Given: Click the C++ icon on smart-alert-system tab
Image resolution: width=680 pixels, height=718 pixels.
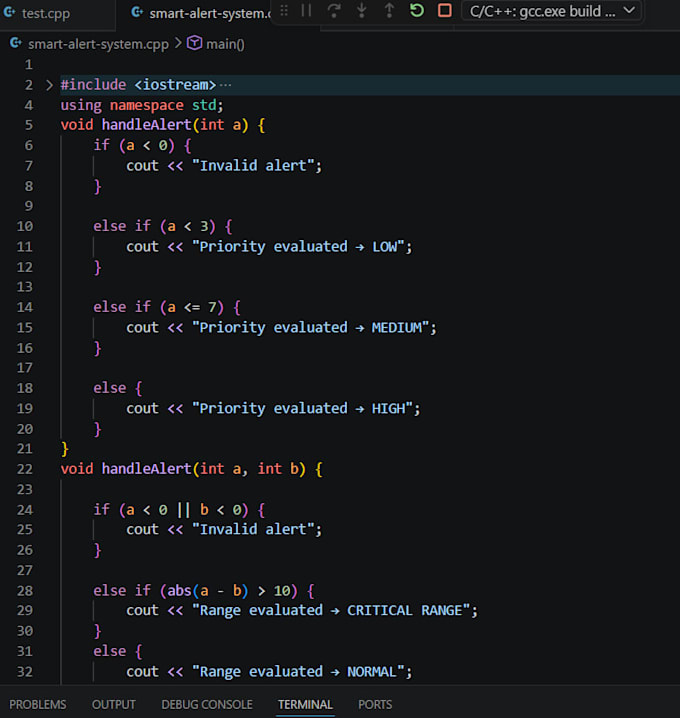Looking at the screenshot, I should click(137, 12).
